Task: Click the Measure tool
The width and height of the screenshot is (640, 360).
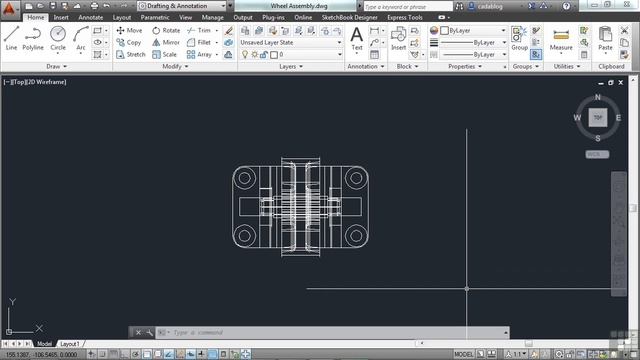Action: (561, 39)
